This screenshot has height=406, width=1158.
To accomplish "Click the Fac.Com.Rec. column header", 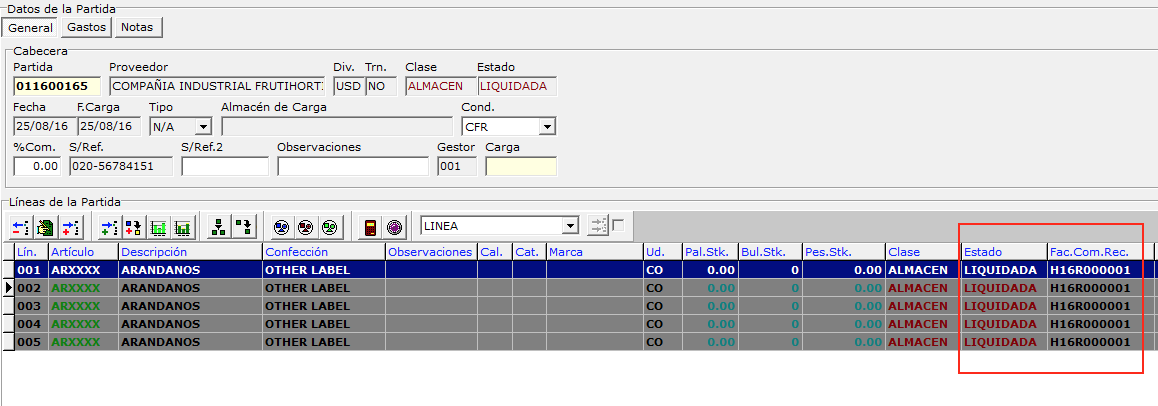I will click(x=1098, y=252).
